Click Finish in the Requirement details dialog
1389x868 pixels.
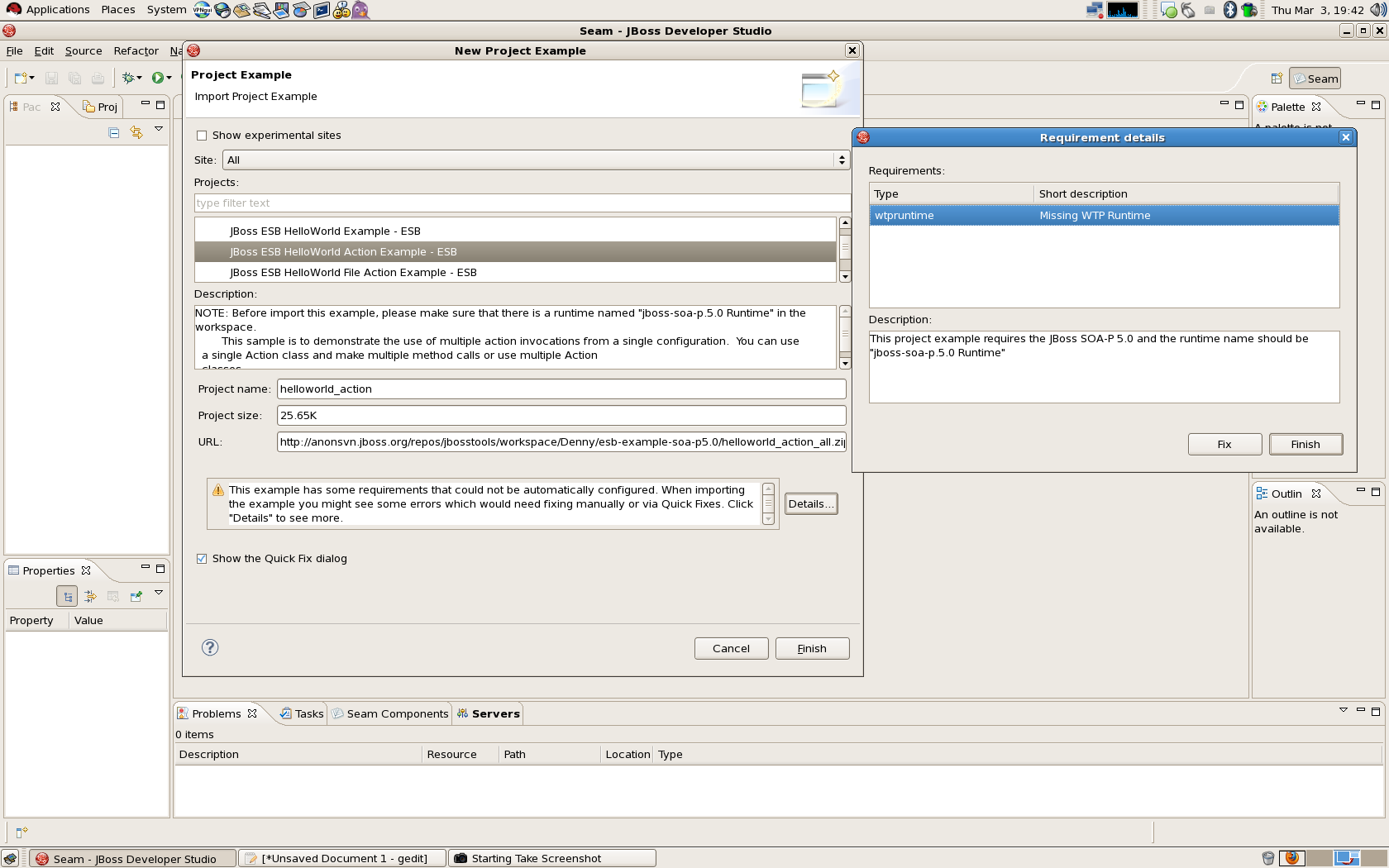pos(1305,444)
